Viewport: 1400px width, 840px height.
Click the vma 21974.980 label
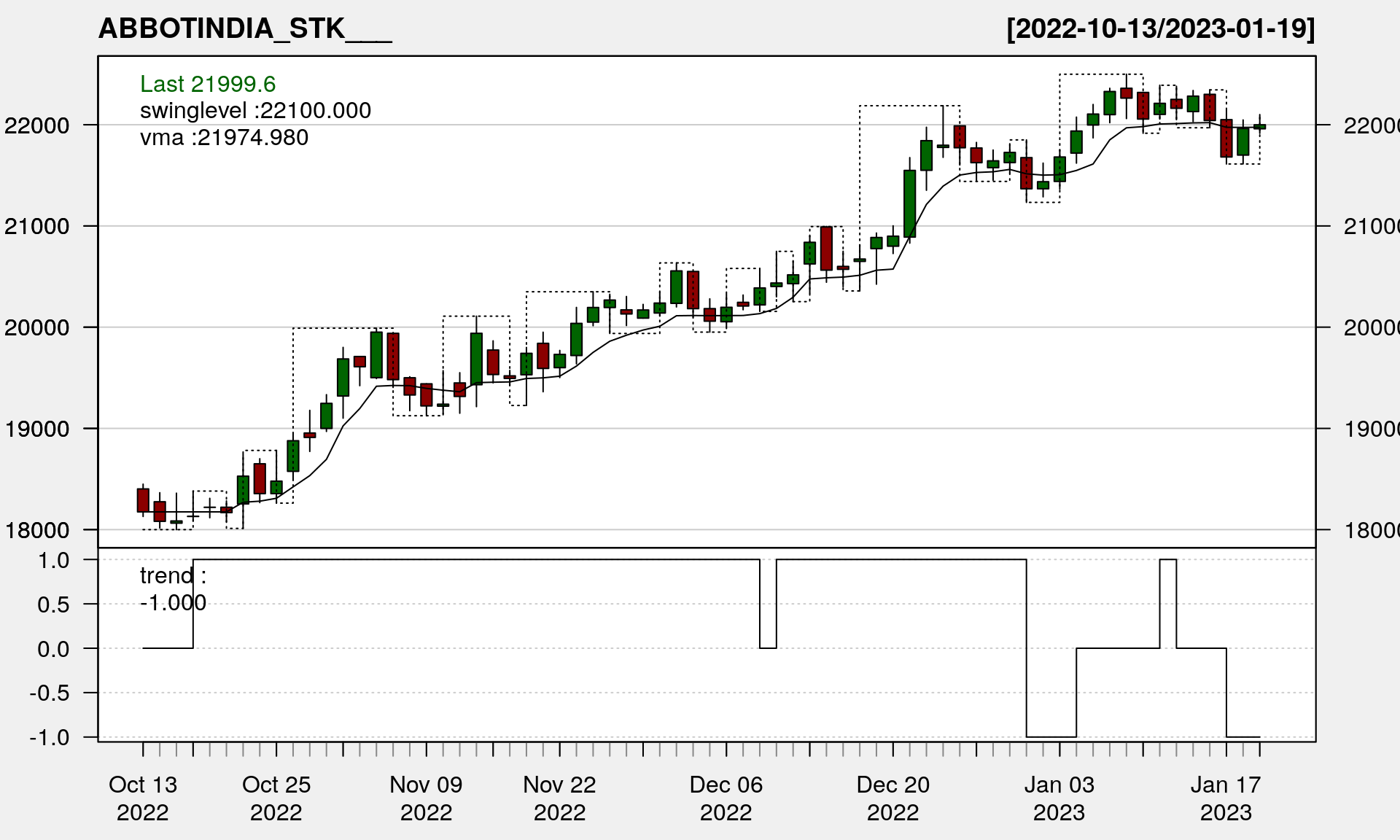coord(224,138)
